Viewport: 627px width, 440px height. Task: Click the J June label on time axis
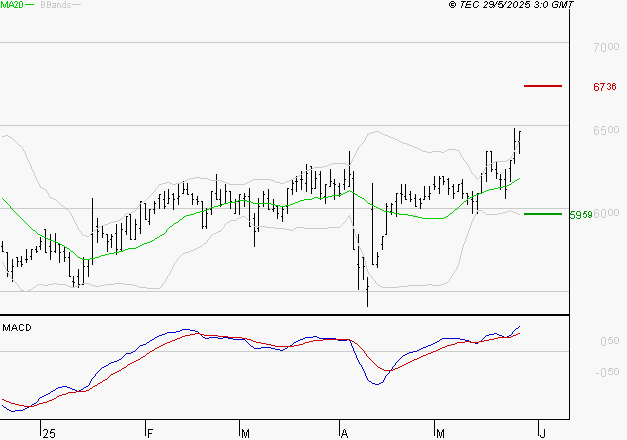(543, 434)
